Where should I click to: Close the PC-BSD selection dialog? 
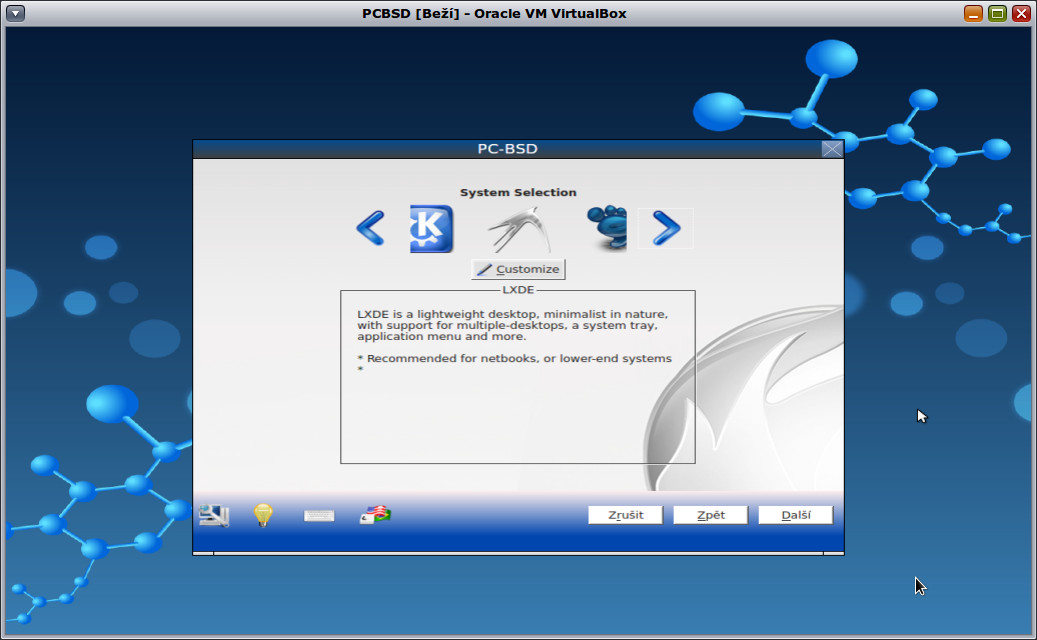(831, 148)
